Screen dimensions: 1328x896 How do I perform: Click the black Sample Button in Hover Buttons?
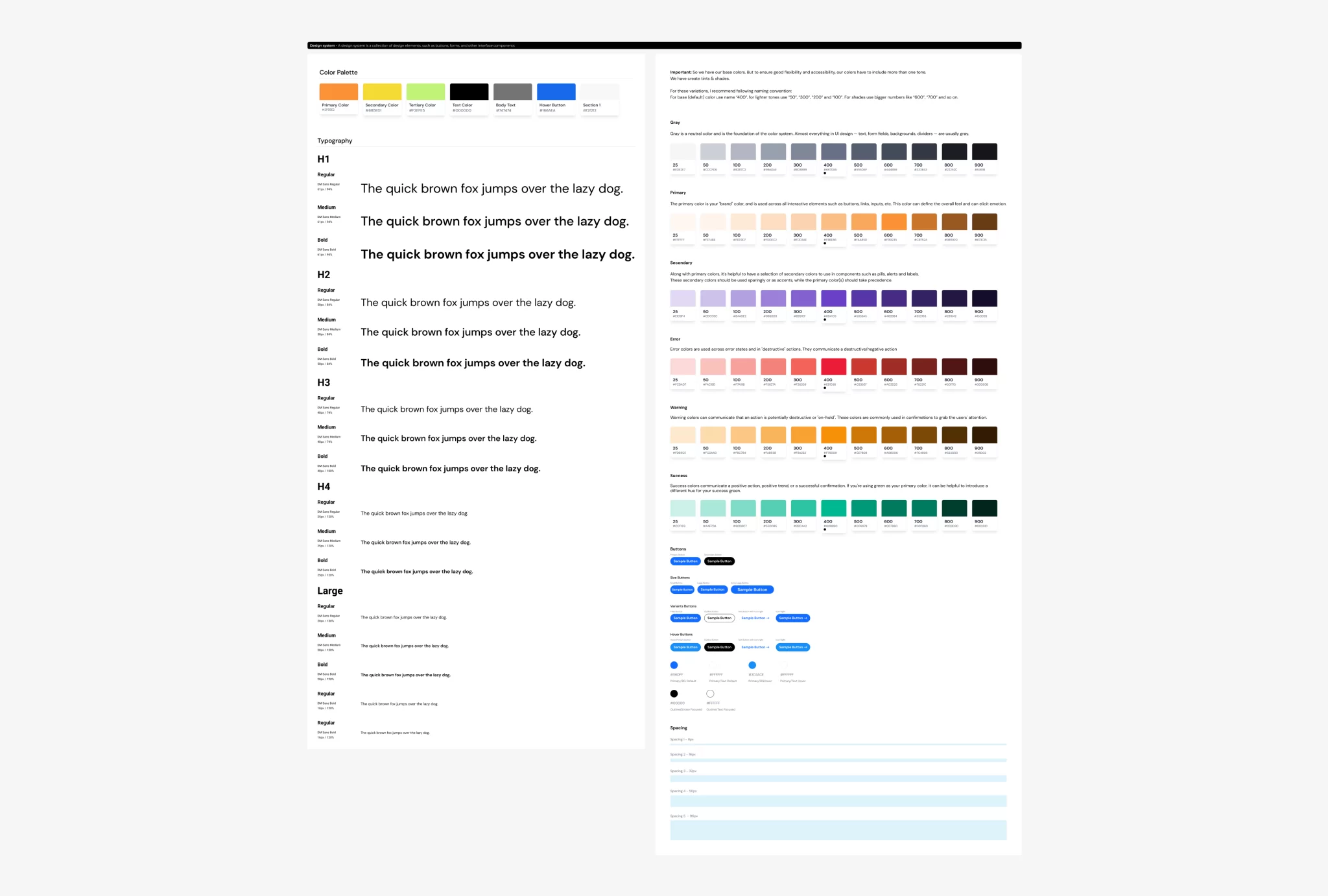tap(720, 648)
